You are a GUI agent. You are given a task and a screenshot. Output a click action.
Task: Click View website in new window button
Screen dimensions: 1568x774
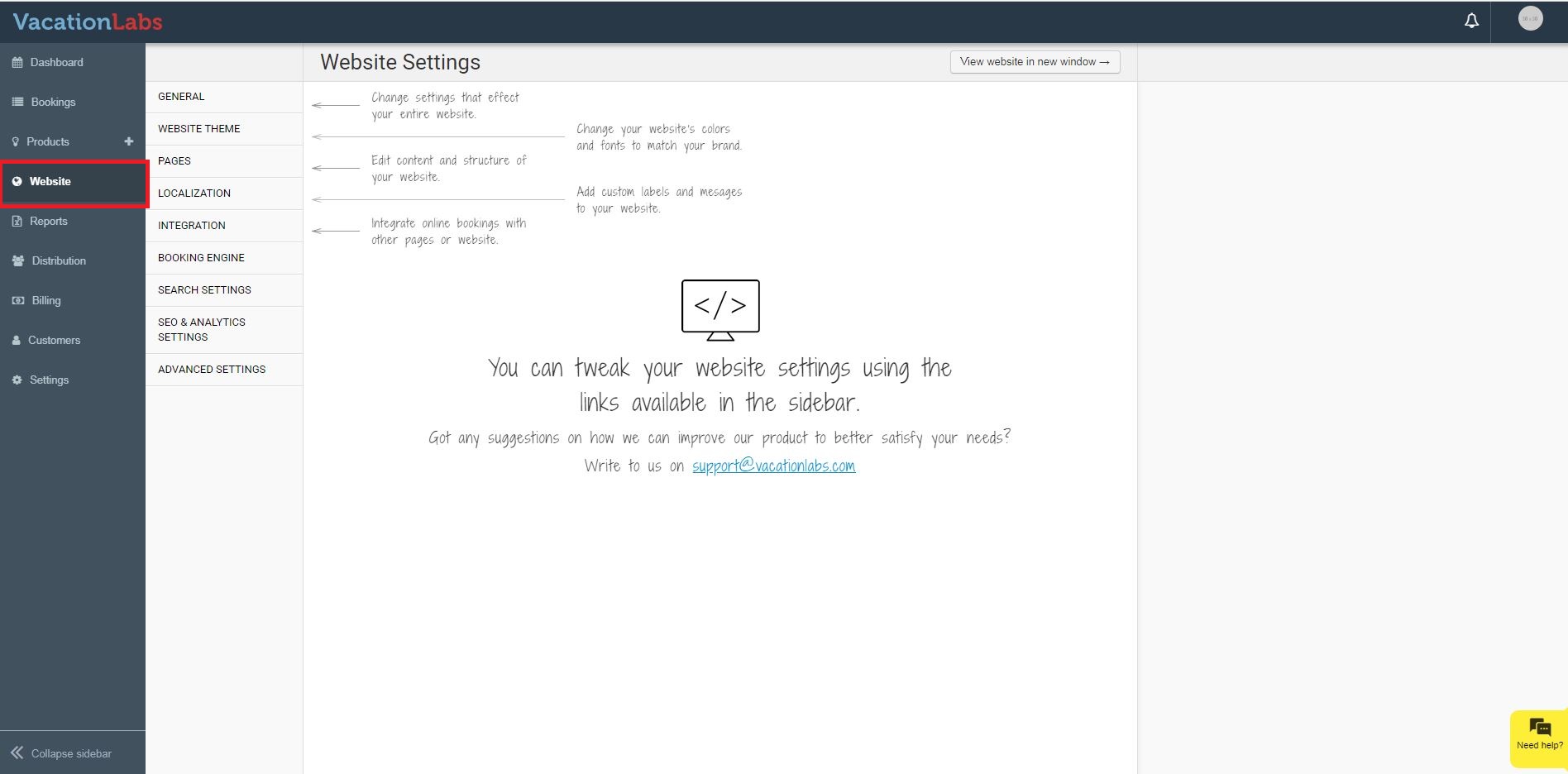[1034, 62]
